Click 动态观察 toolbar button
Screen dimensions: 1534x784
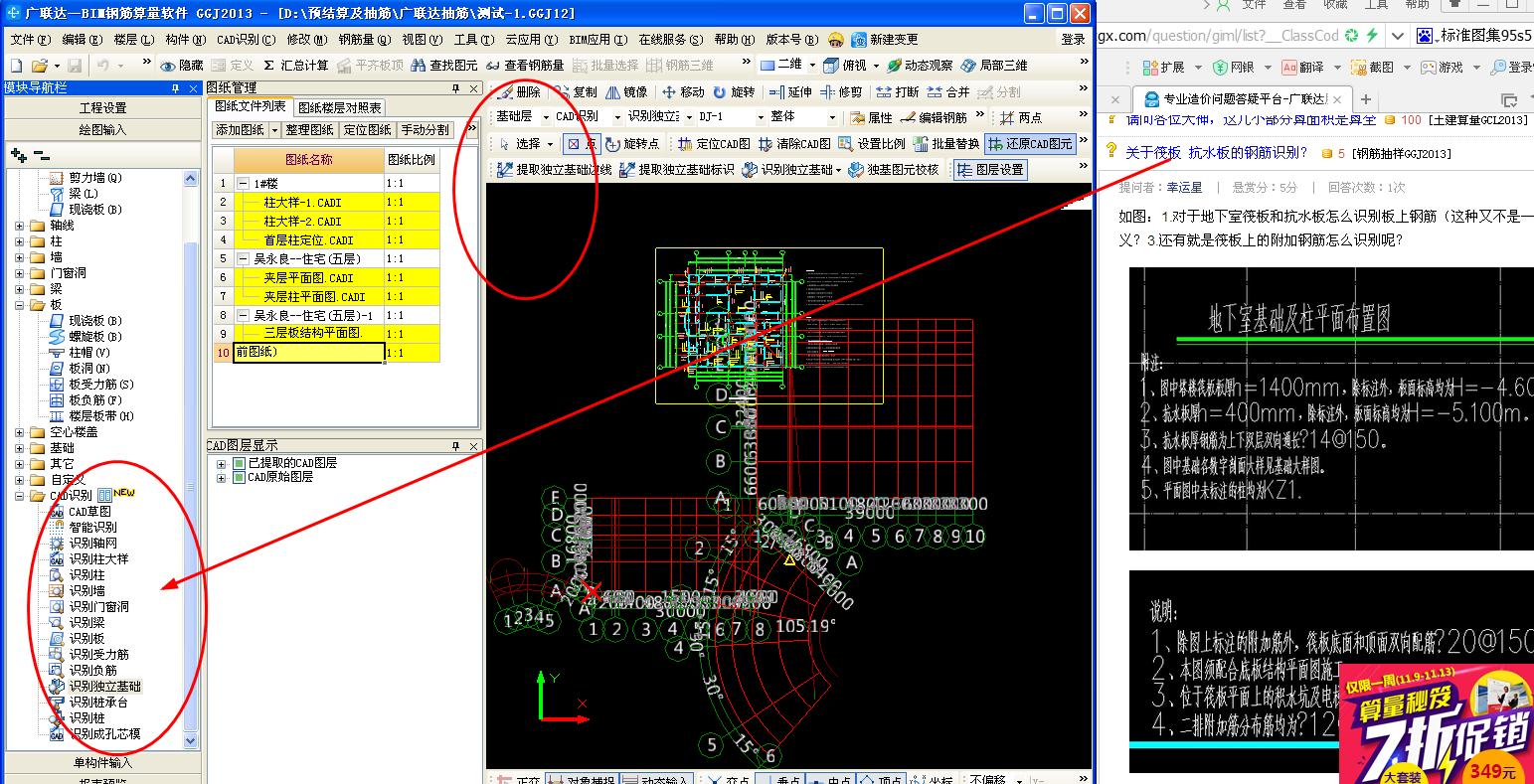pos(920,66)
